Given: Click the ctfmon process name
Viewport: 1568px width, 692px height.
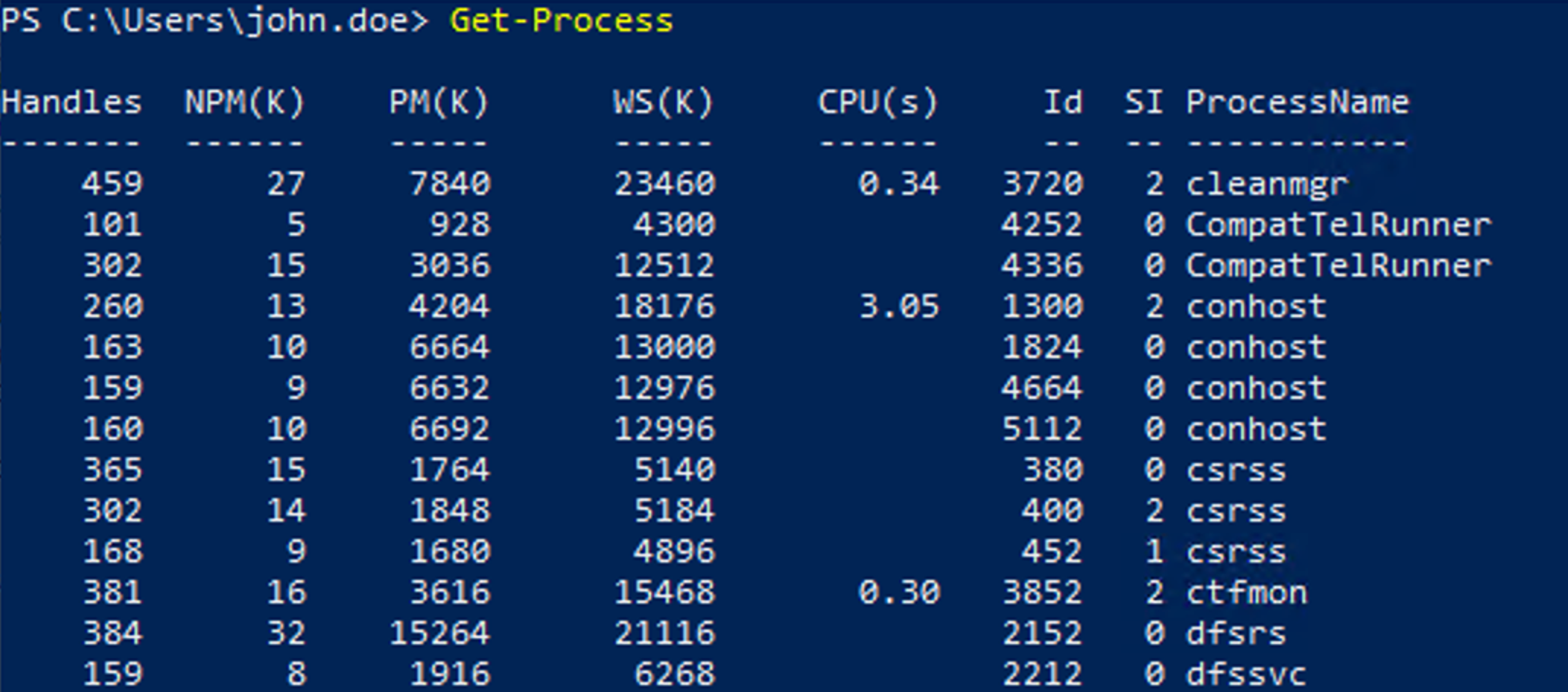Looking at the screenshot, I should pyautogui.click(x=1247, y=592).
